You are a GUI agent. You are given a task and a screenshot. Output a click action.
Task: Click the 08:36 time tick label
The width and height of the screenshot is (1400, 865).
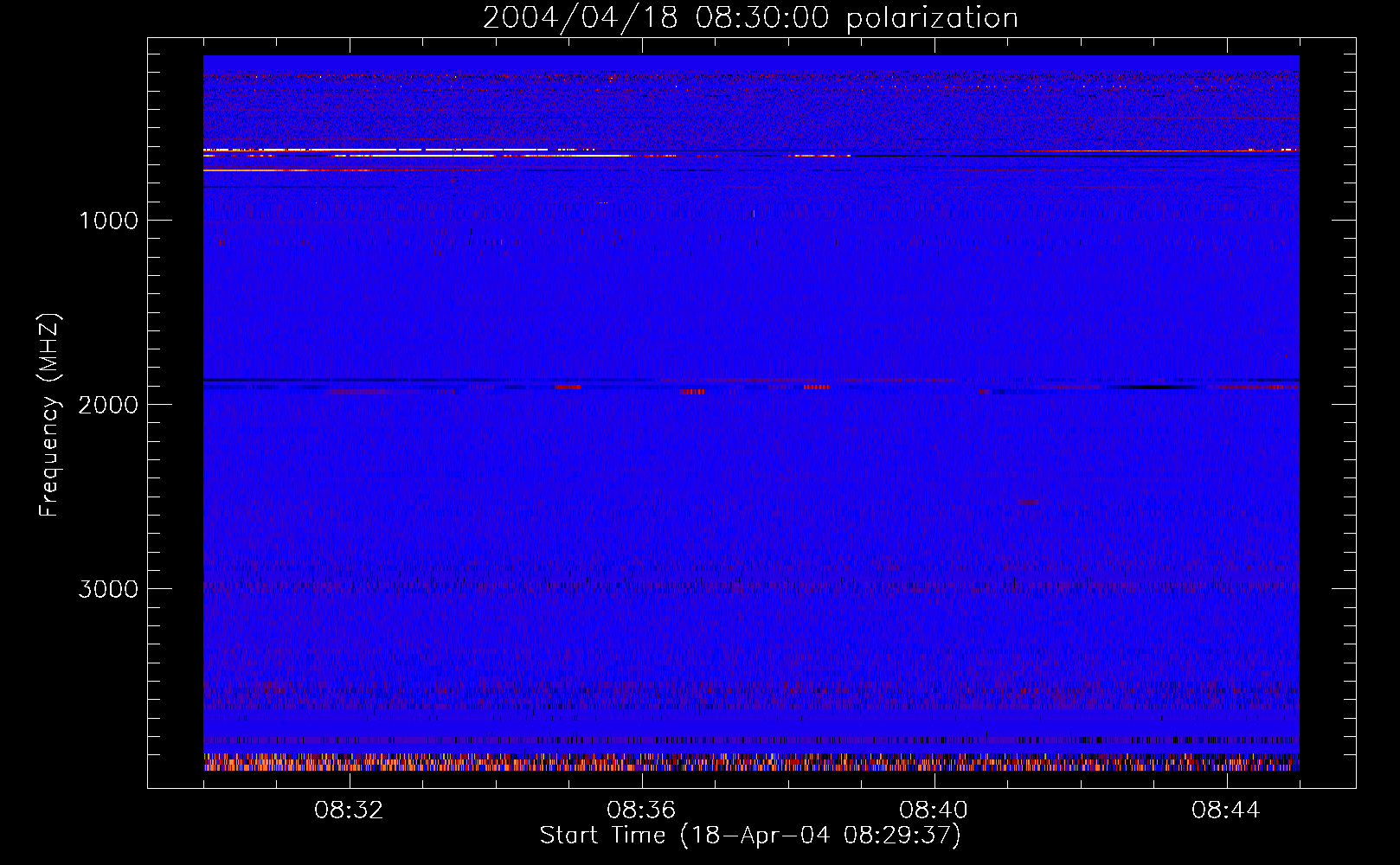(641, 811)
